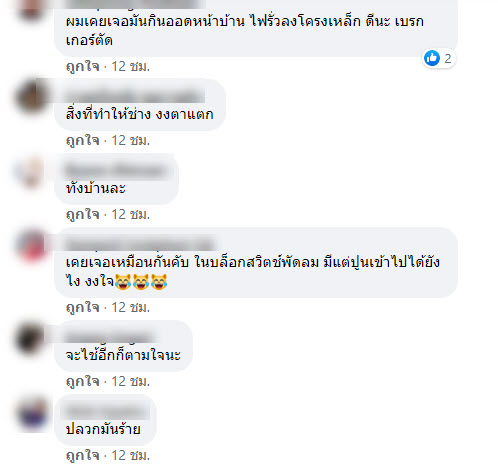498x468 pixels.
Task: Open profile picture beside 'สิ่งที่ทำให้ช่าง งงตาแตก' comment
Action: click(31, 97)
